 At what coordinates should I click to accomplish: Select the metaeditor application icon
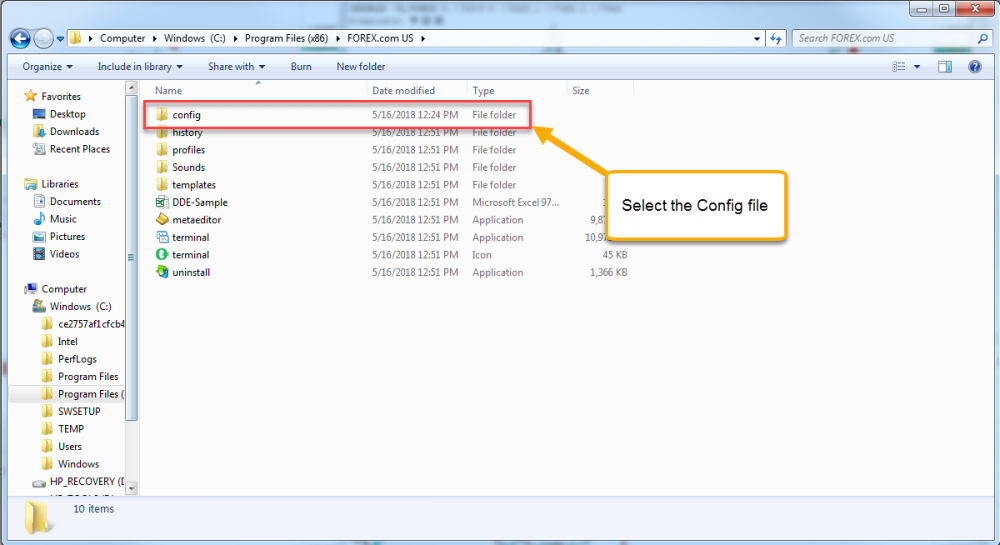[x=162, y=219]
